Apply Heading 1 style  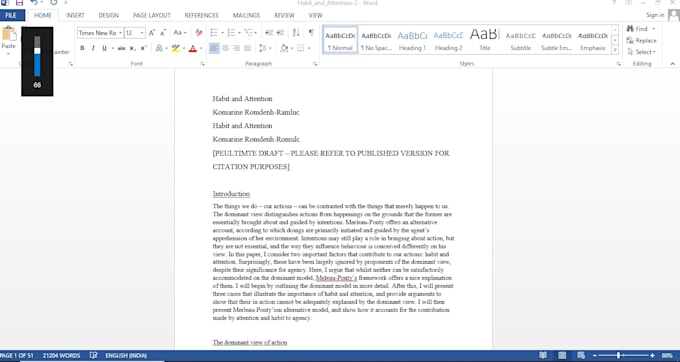[x=412, y=40]
